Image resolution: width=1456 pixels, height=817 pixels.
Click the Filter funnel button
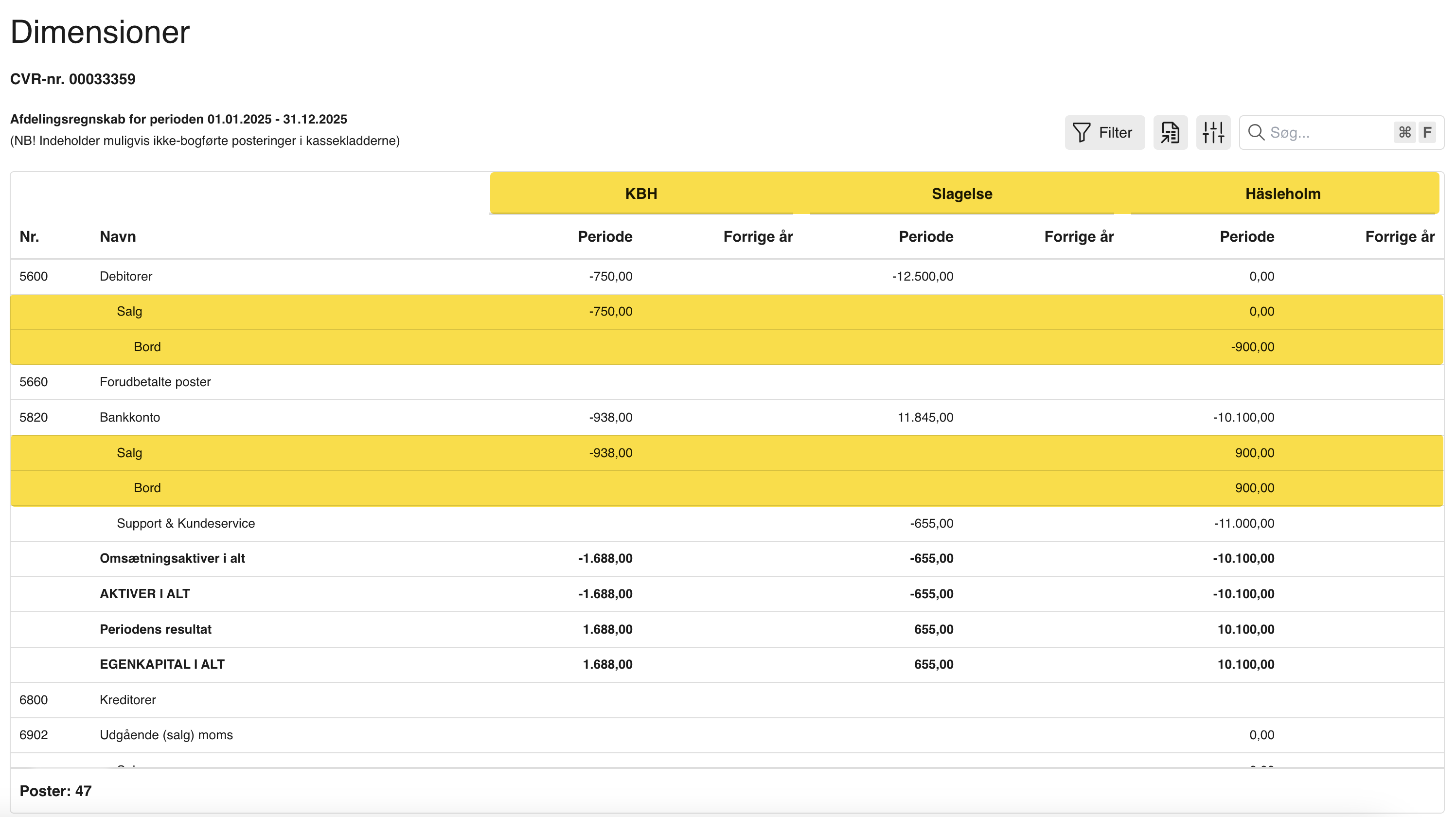point(1104,132)
